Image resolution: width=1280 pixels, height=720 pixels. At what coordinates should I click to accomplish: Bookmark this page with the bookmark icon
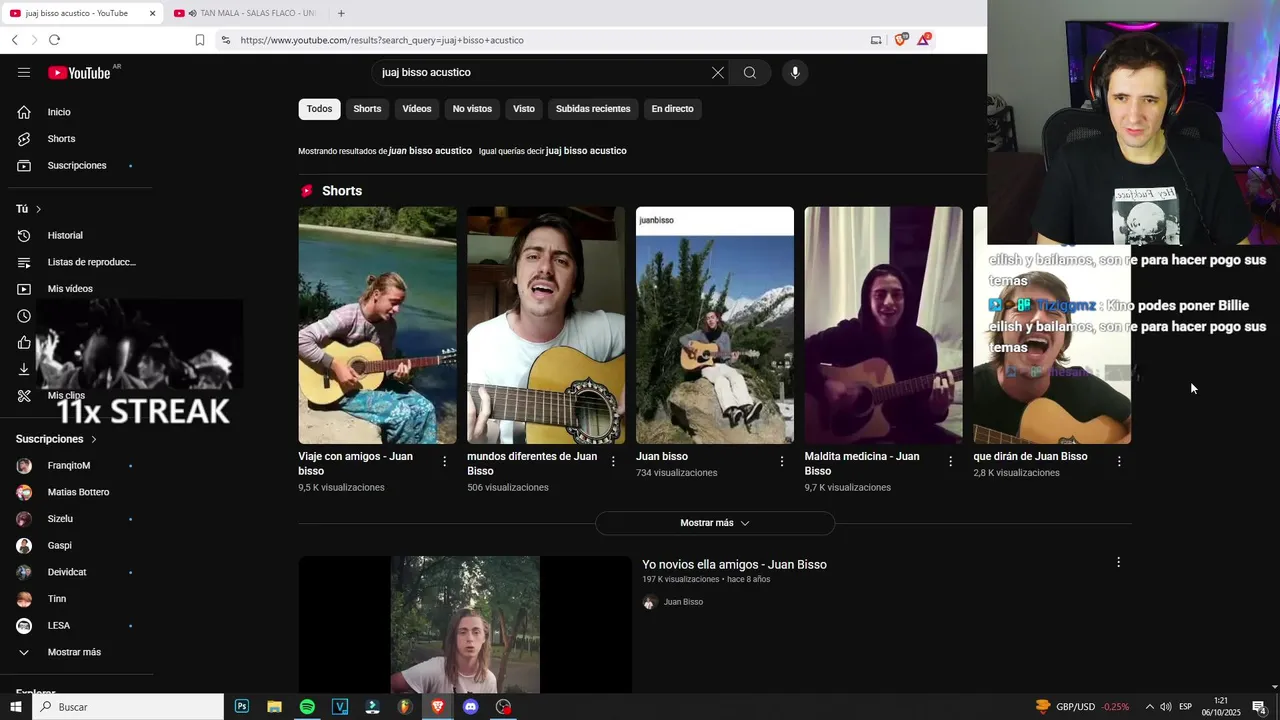(200, 40)
